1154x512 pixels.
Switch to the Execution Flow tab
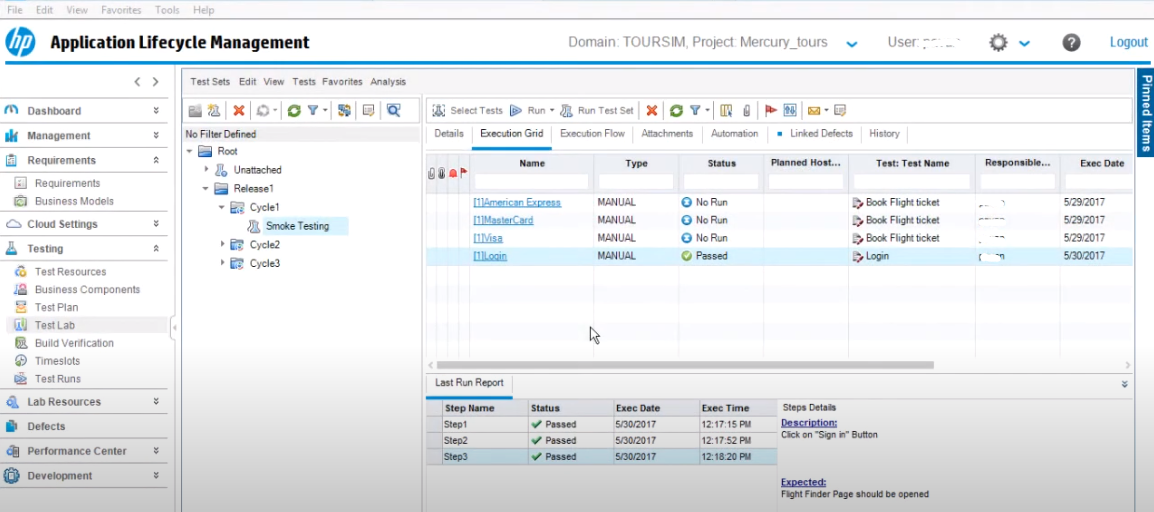point(592,134)
